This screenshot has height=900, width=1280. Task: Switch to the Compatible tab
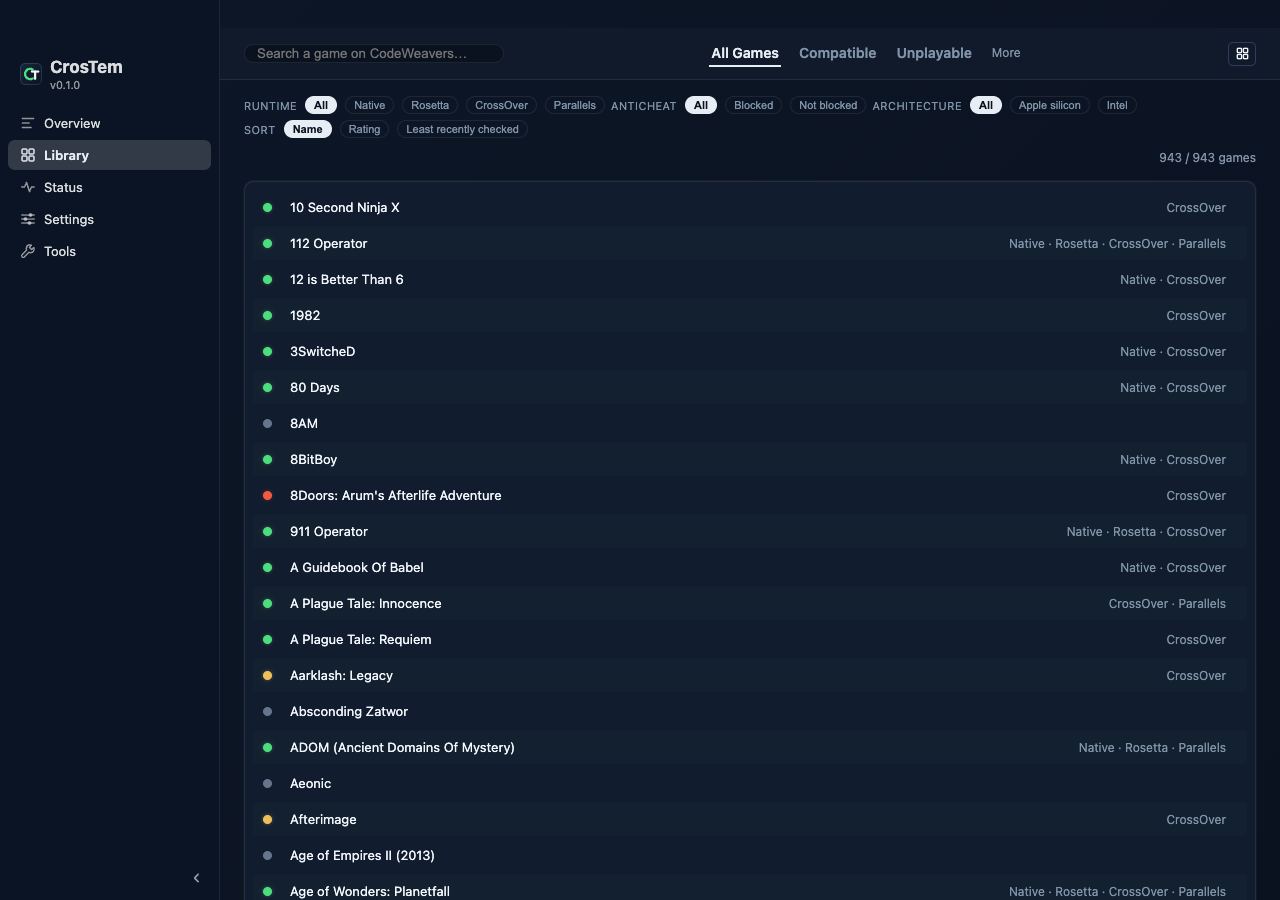tap(837, 53)
